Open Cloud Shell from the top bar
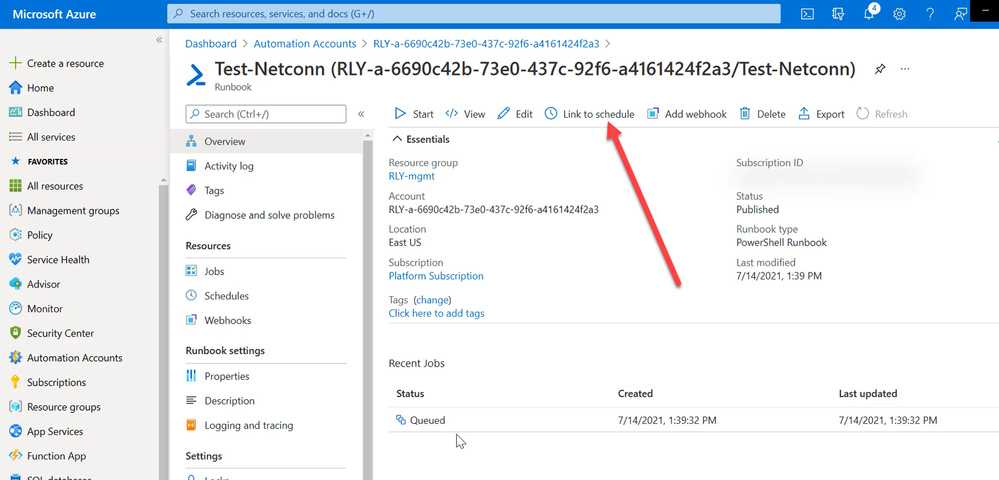Image resolution: width=999 pixels, height=480 pixels. (x=807, y=14)
